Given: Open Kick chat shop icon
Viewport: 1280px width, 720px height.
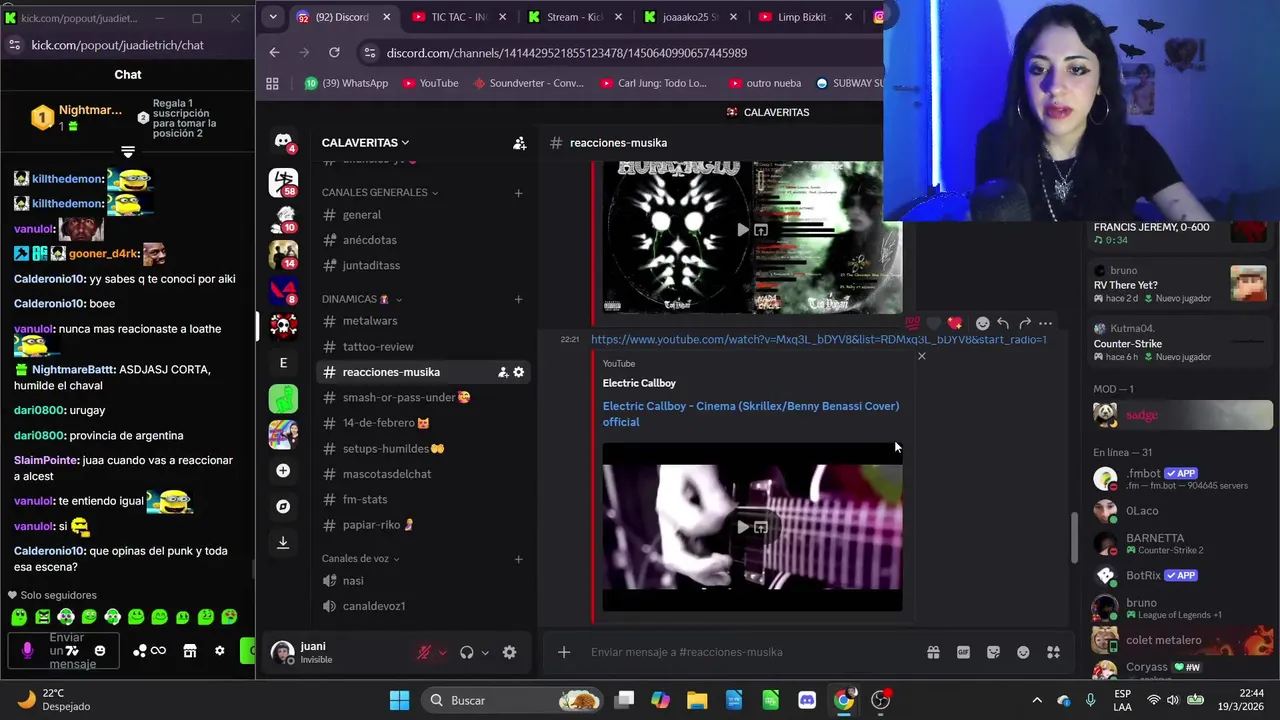Looking at the screenshot, I should point(190,651).
